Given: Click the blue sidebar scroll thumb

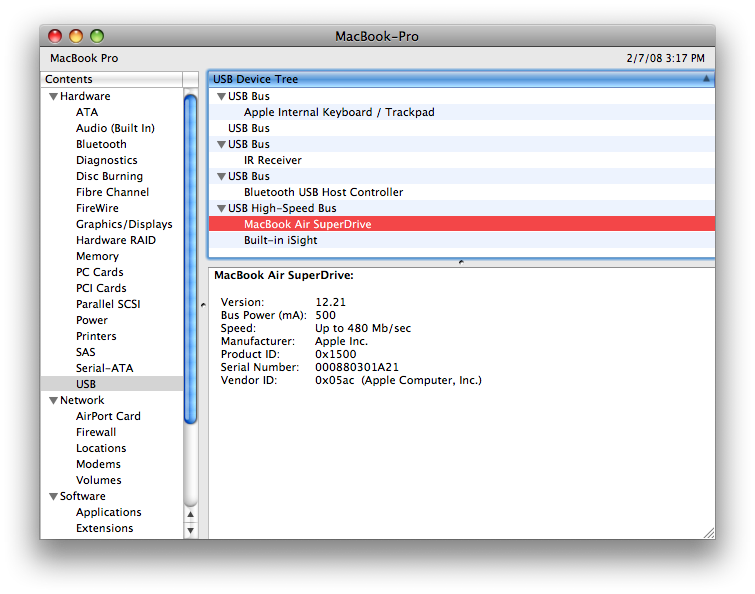Looking at the screenshot, I should (191, 259).
